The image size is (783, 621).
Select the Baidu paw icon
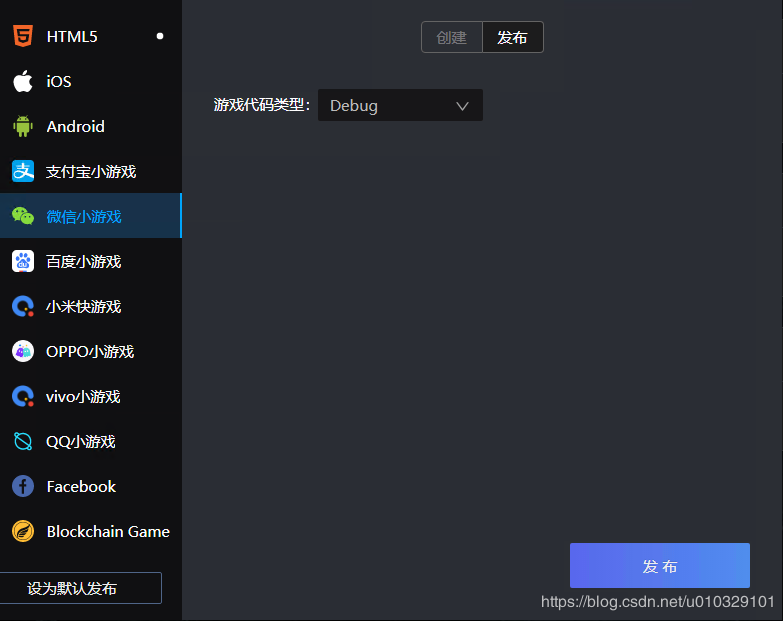point(22,262)
